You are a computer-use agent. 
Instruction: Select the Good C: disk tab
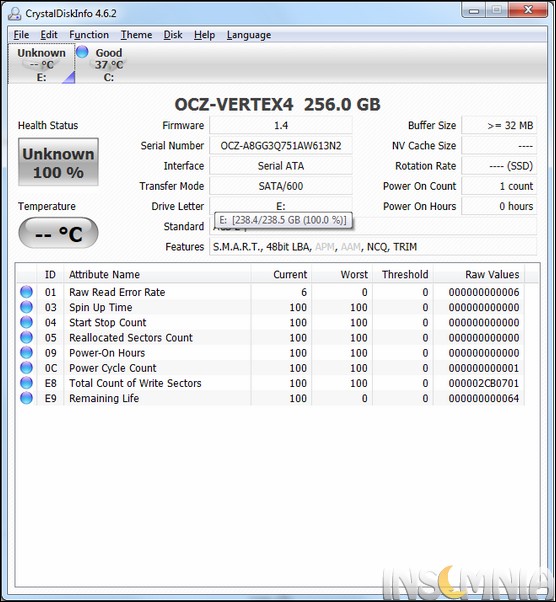click(109, 64)
